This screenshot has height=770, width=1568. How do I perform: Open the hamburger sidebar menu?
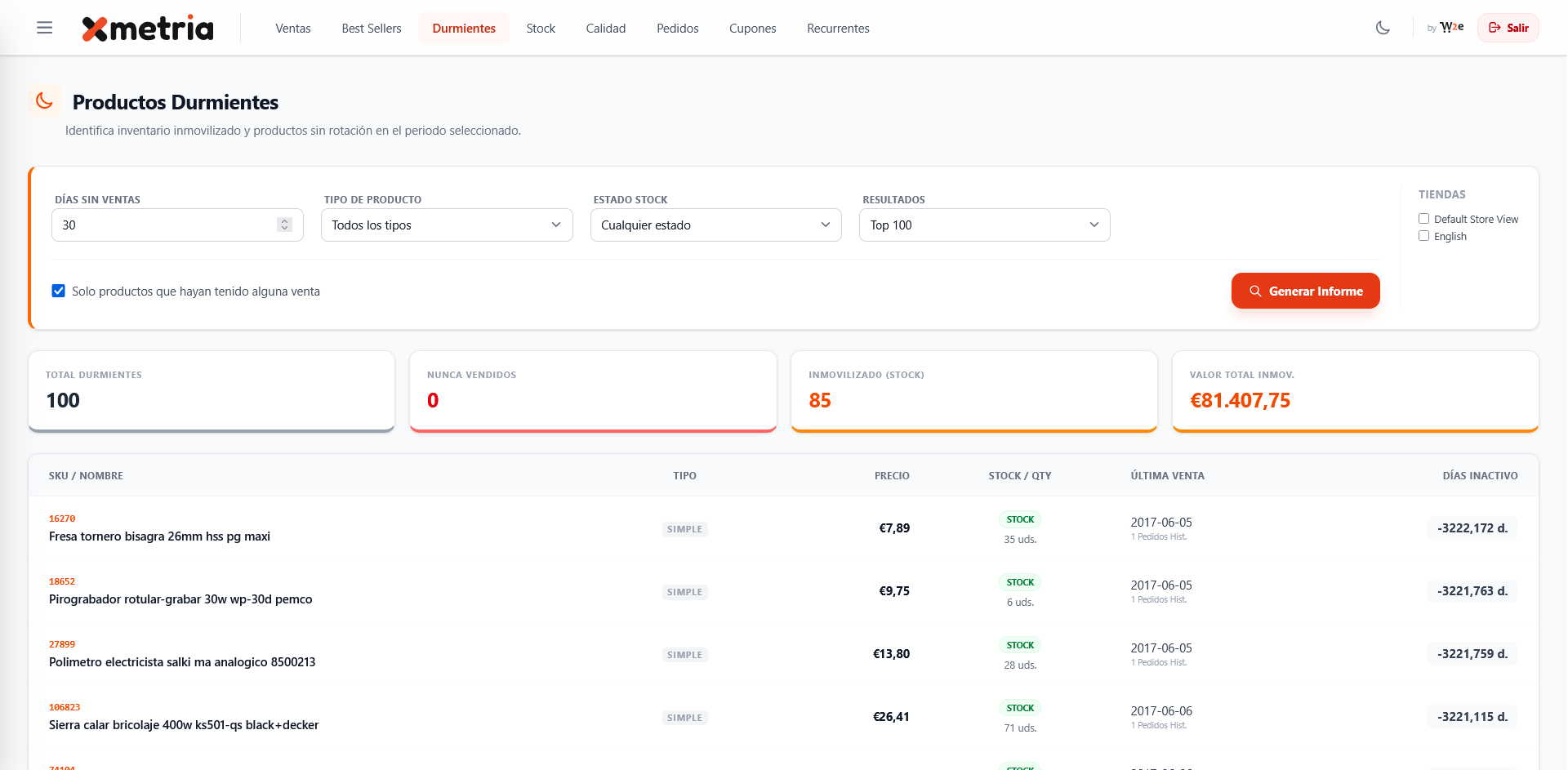[x=45, y=28]
